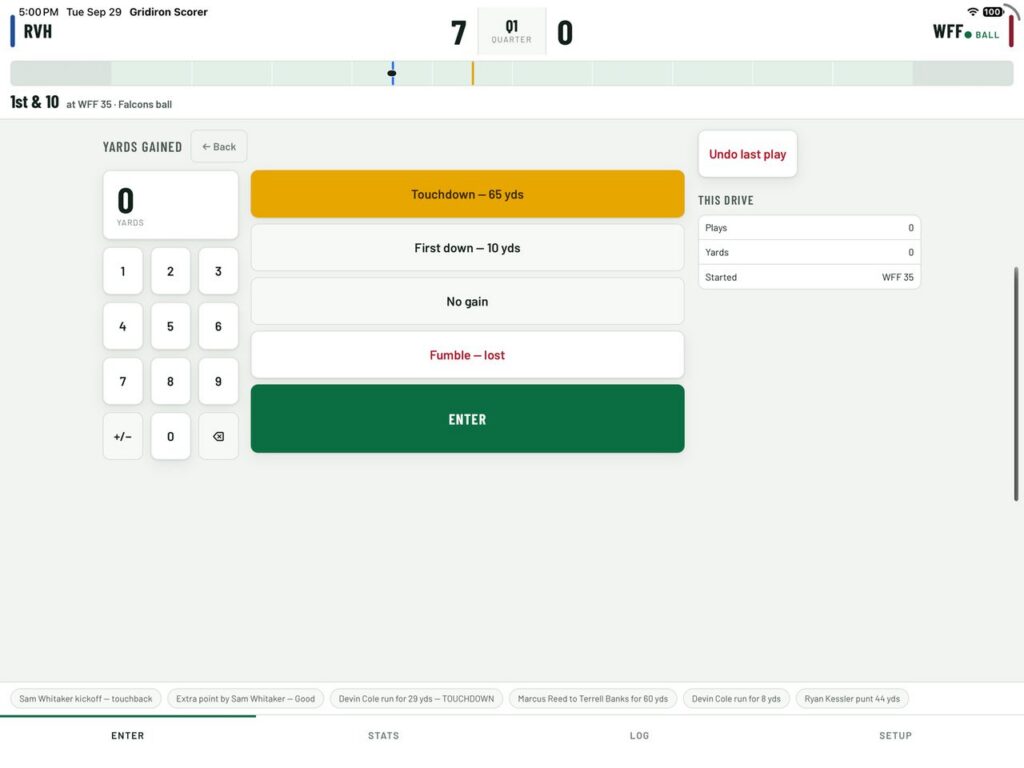Click the WFF team name
The width and height of the screenshot is (1024, 768).
948,31
